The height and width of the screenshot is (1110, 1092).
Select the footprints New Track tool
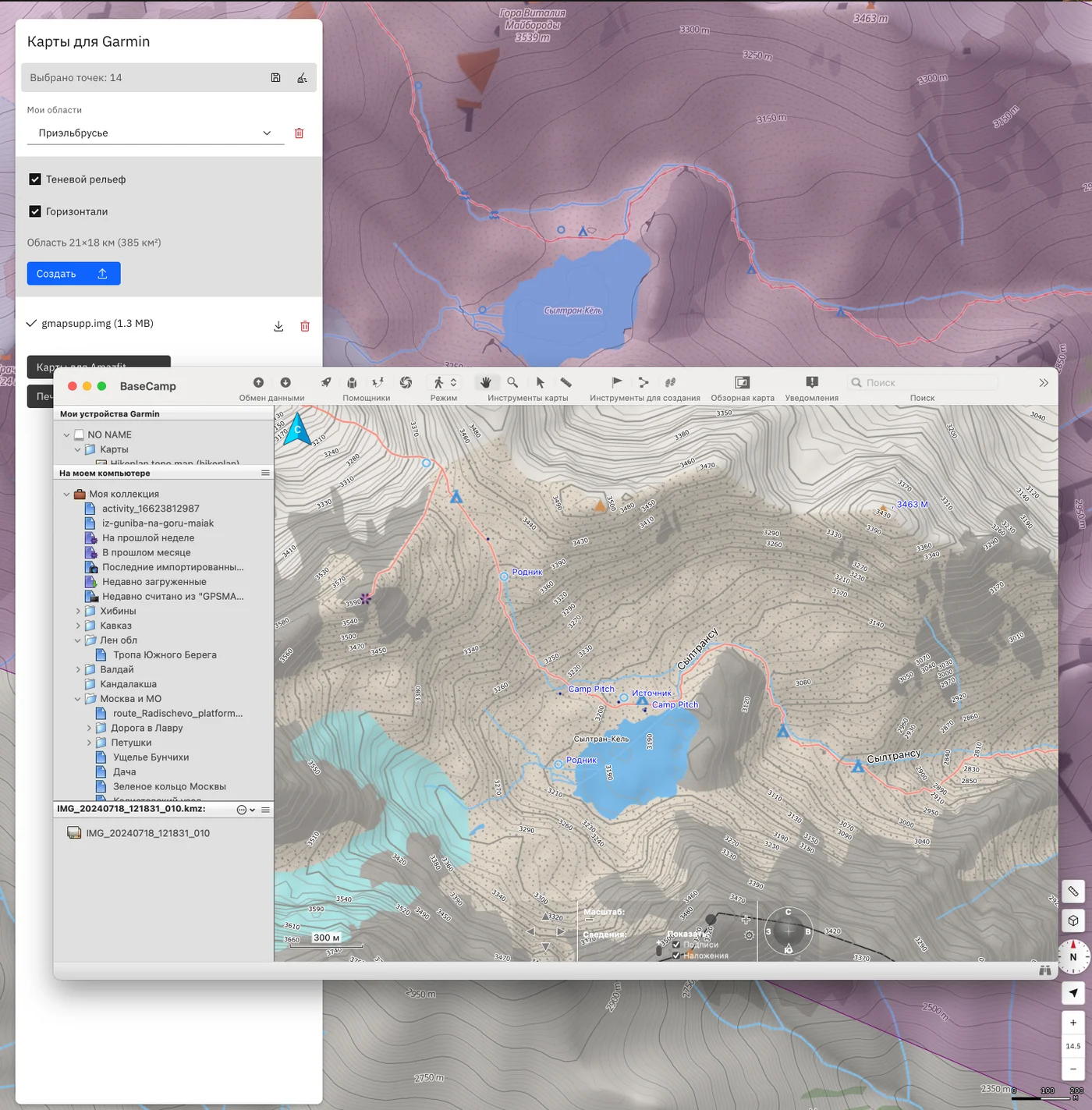pyautogui.click(x=670, y=382)
